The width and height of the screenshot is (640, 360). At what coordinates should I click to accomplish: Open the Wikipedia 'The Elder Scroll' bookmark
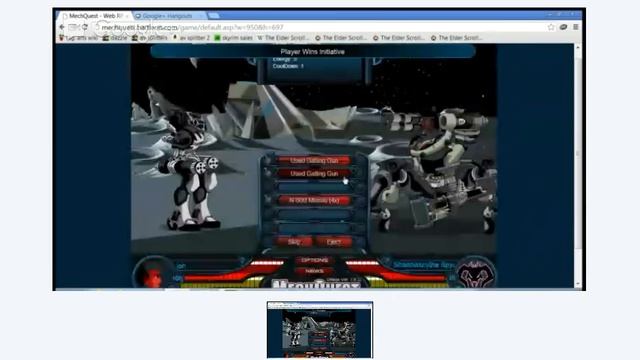(x=283, y=38)
